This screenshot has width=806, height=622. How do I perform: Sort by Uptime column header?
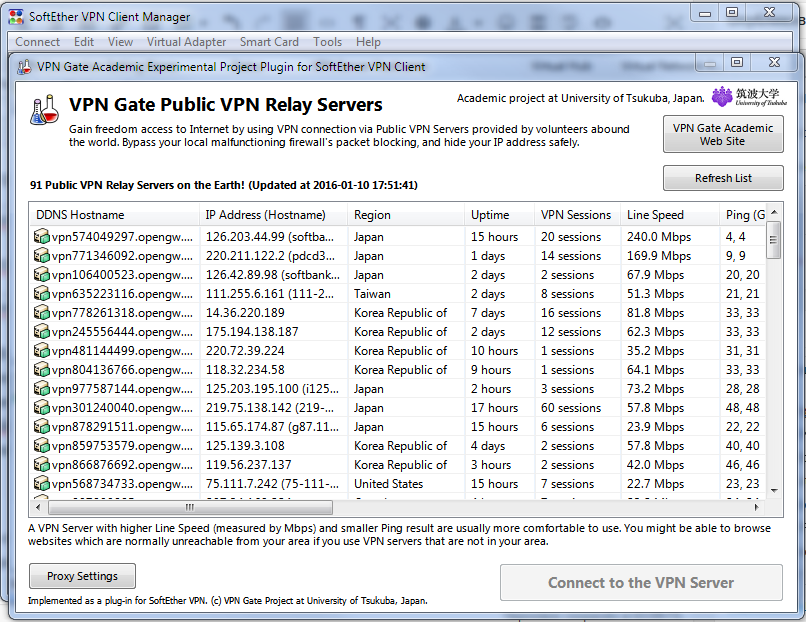(500, 215)
